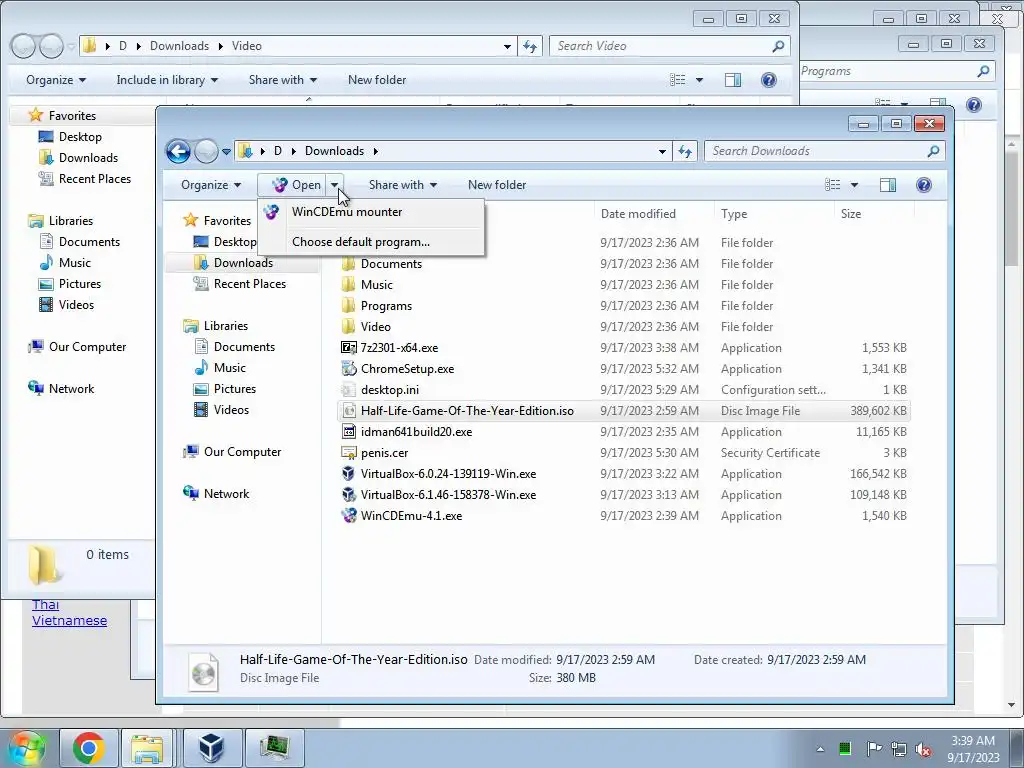Open view options dropdown in Downloads window

[x=854, y=185]
